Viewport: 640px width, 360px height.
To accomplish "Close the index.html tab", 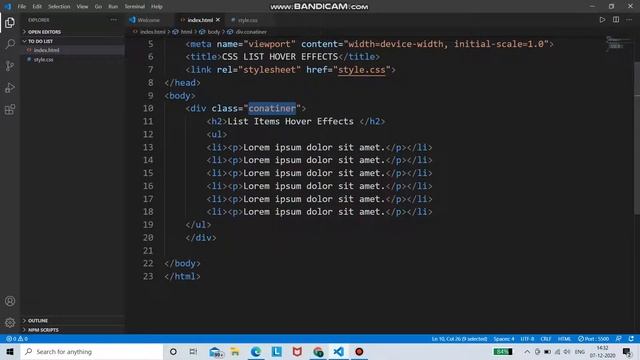I will tap(218, 20).
